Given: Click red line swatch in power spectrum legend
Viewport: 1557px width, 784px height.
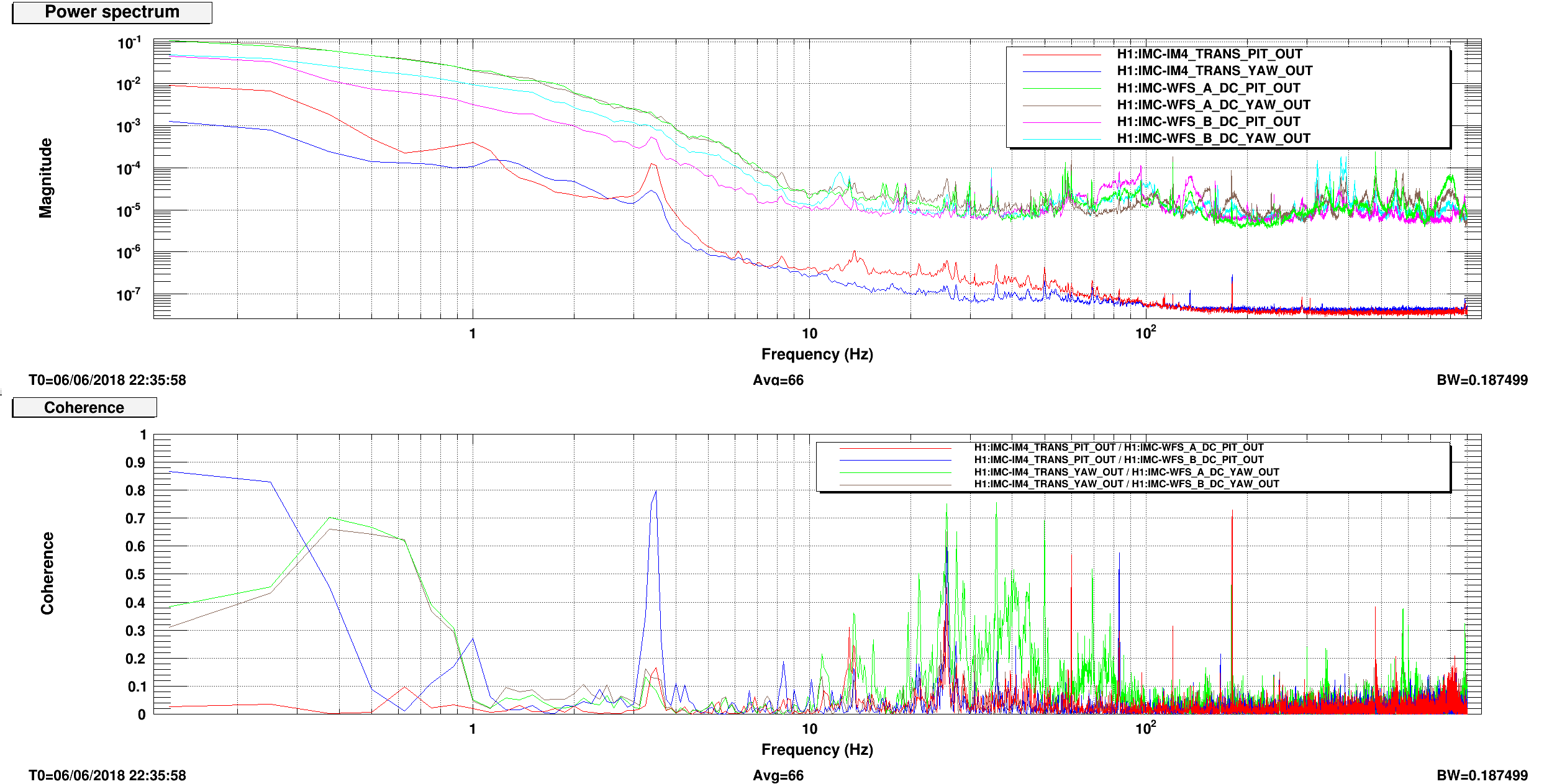Looking at the screenshot, I should coord(1061,55).
